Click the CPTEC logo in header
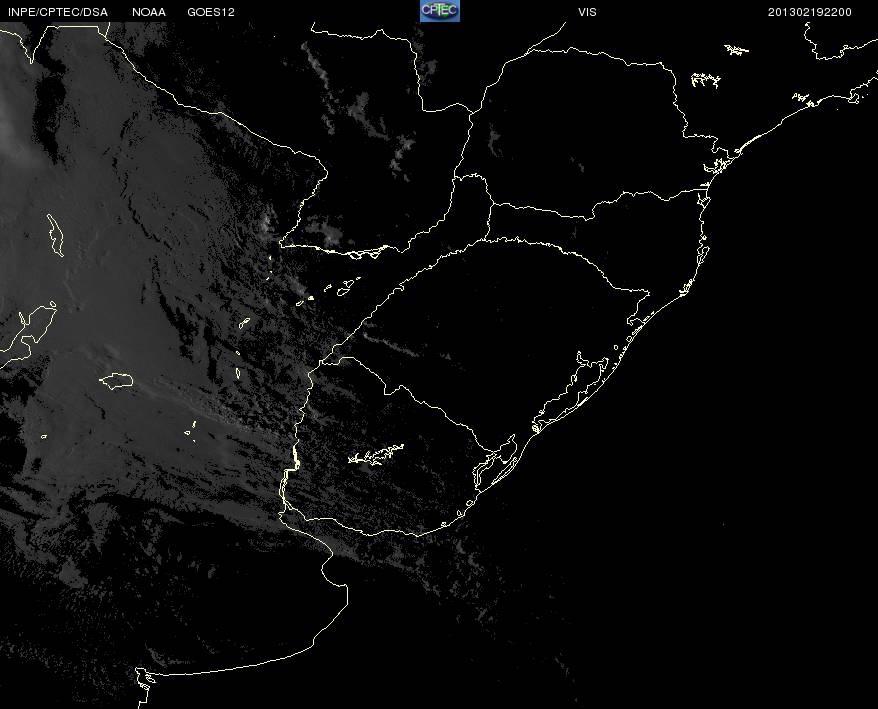Viewport: 878px width, 709px height. click(x=440, y=11)
